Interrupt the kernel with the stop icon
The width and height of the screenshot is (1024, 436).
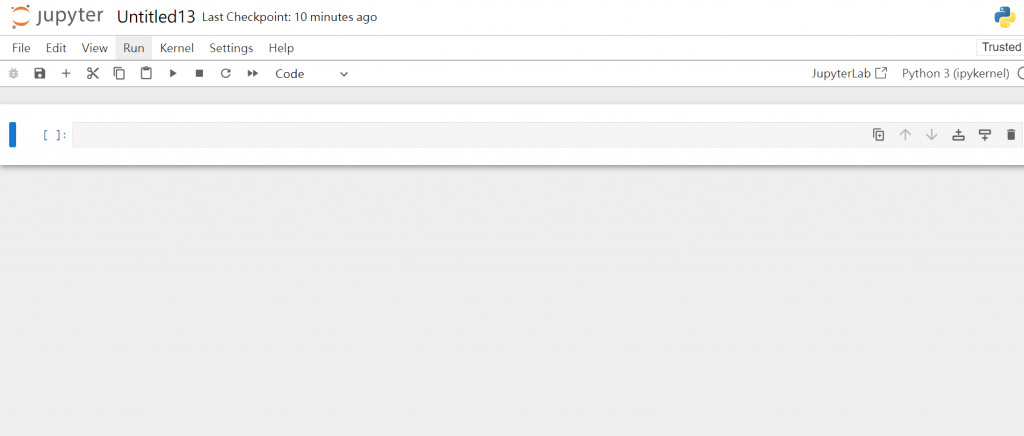point(200,74)
